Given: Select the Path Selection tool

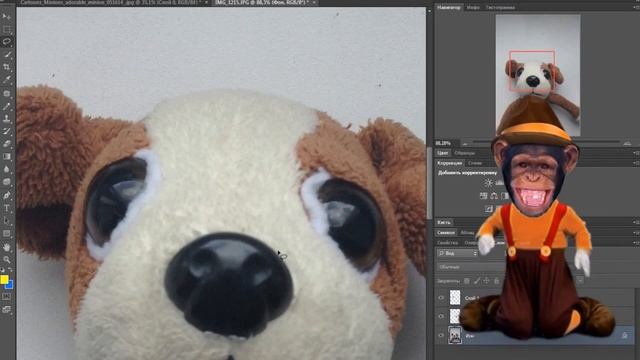Looking at the screenshot, I should [x=7, y=221].
